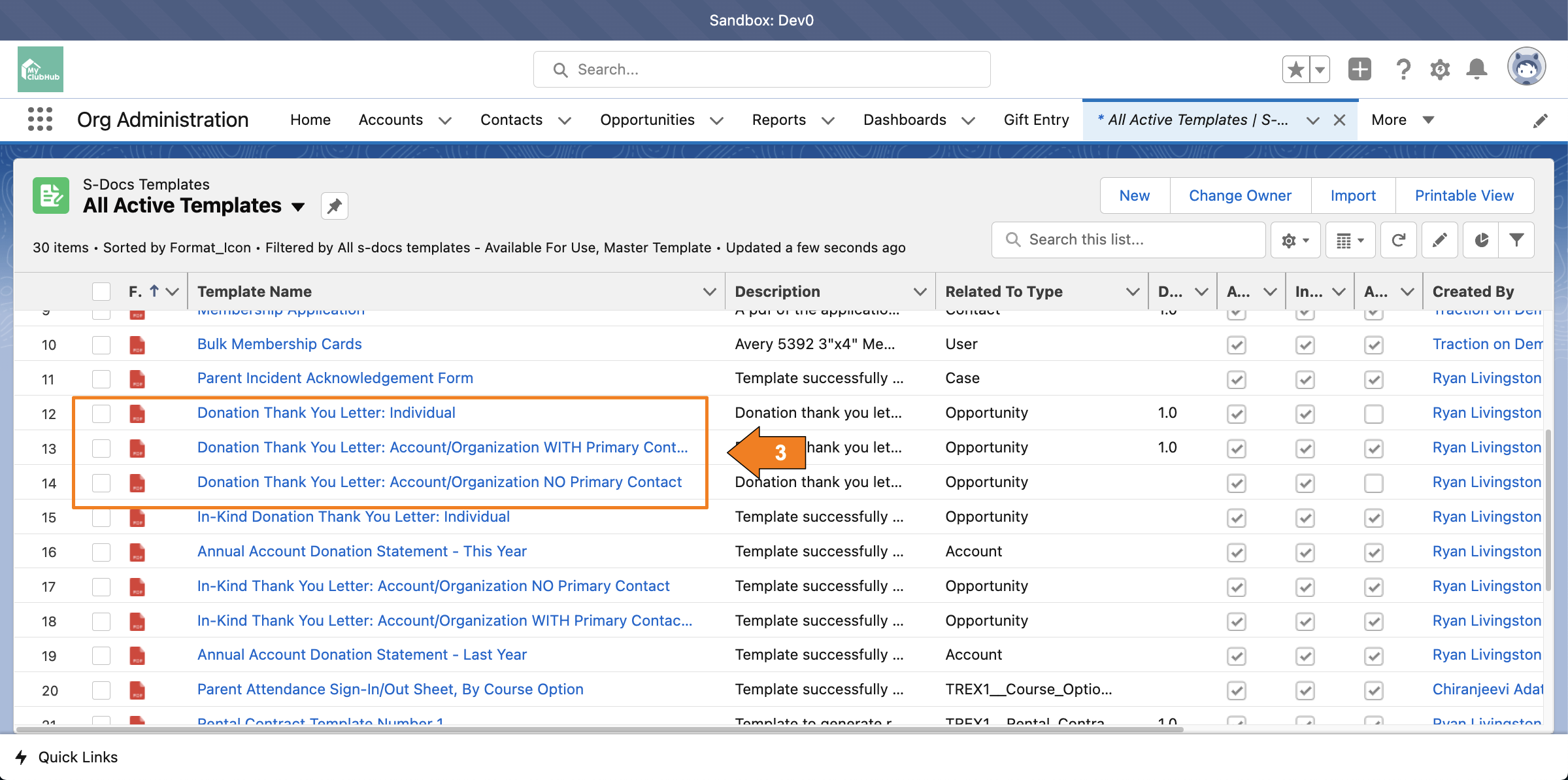
Task: Open the filter funnel panel
Action: [x=1517, y=240]
